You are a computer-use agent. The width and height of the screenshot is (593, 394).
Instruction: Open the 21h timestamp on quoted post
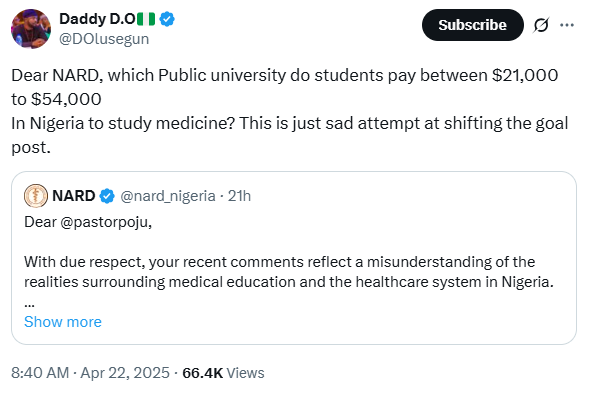click(x=239, y=196)
